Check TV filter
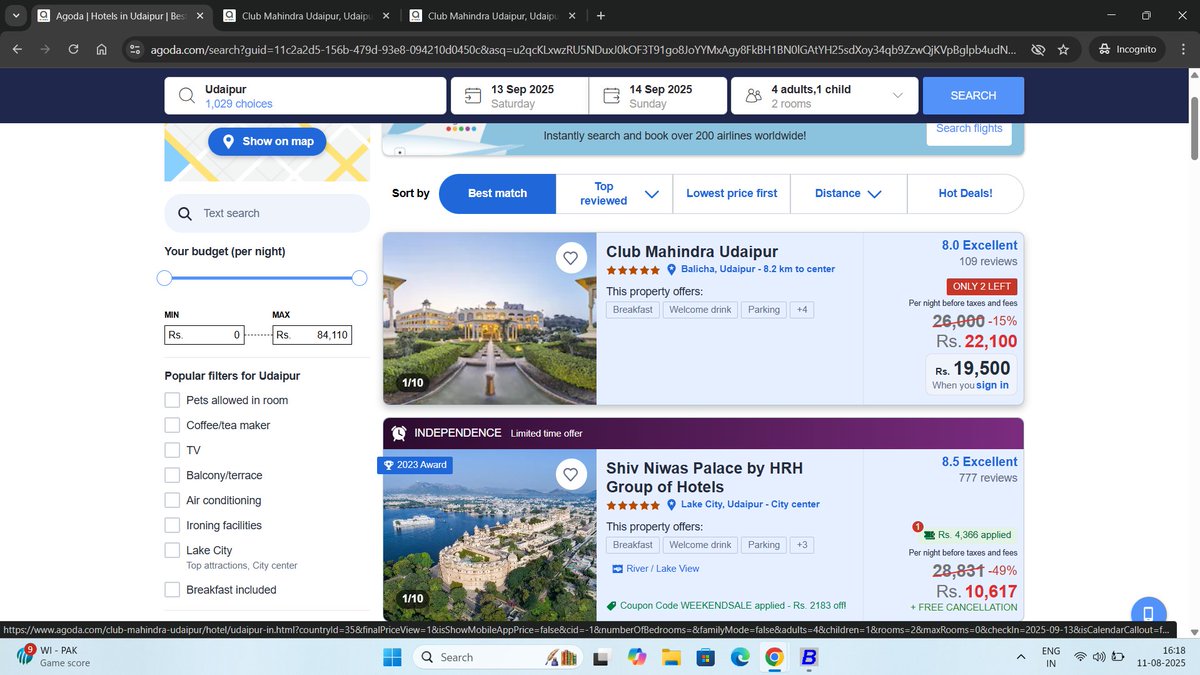This screenshot has width=1200, height=675. pos(172,450)
